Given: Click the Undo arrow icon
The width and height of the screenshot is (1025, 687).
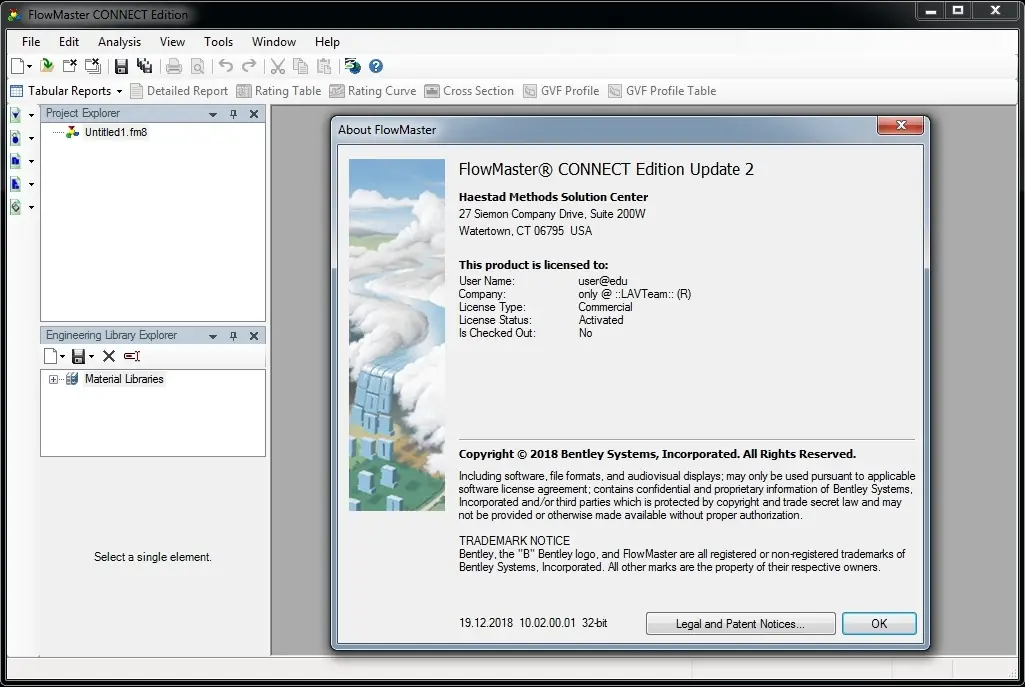Looking at the screenshot, I should [226, 66].
